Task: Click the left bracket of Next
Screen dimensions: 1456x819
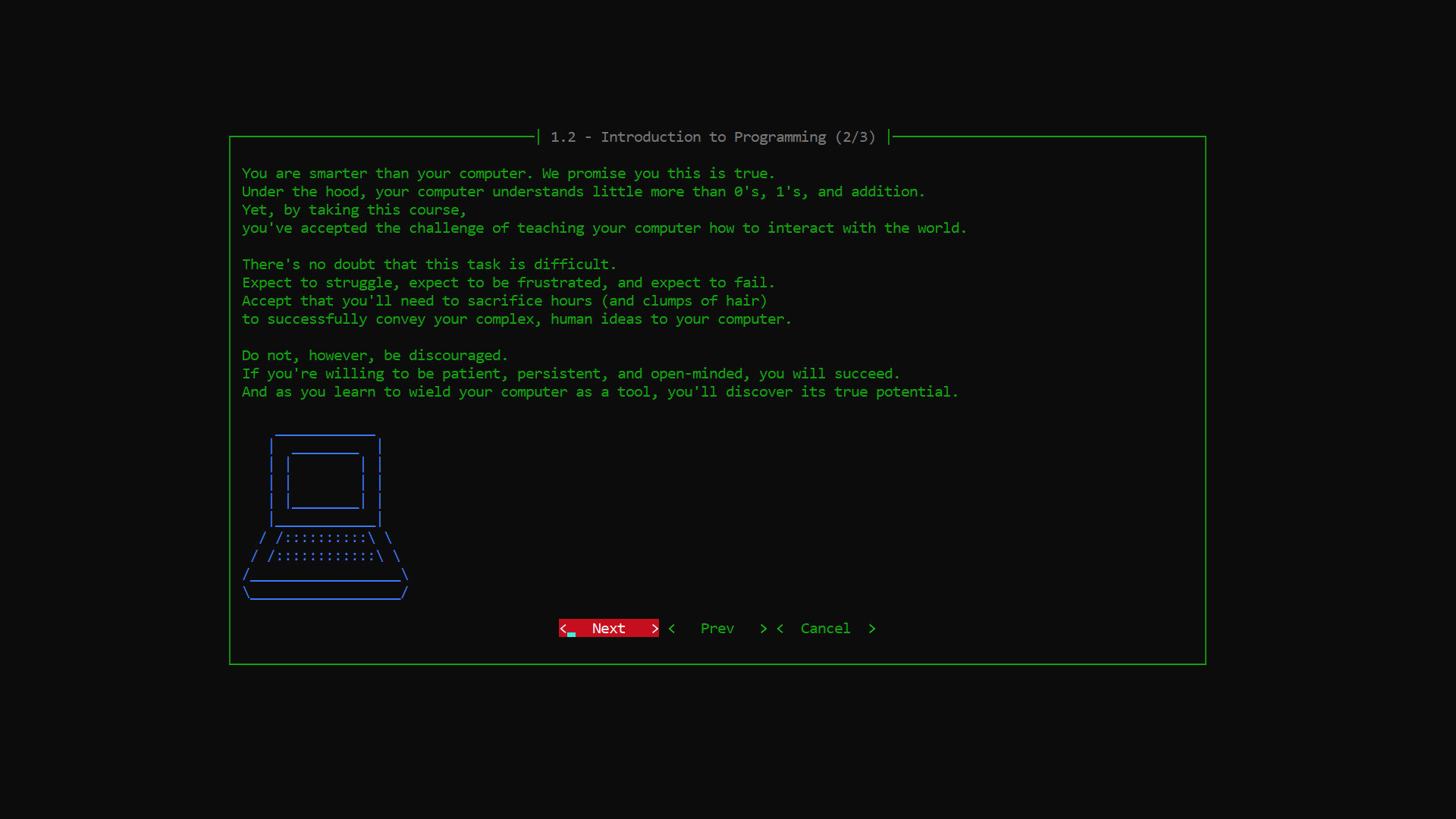Action: pos(563,628)
